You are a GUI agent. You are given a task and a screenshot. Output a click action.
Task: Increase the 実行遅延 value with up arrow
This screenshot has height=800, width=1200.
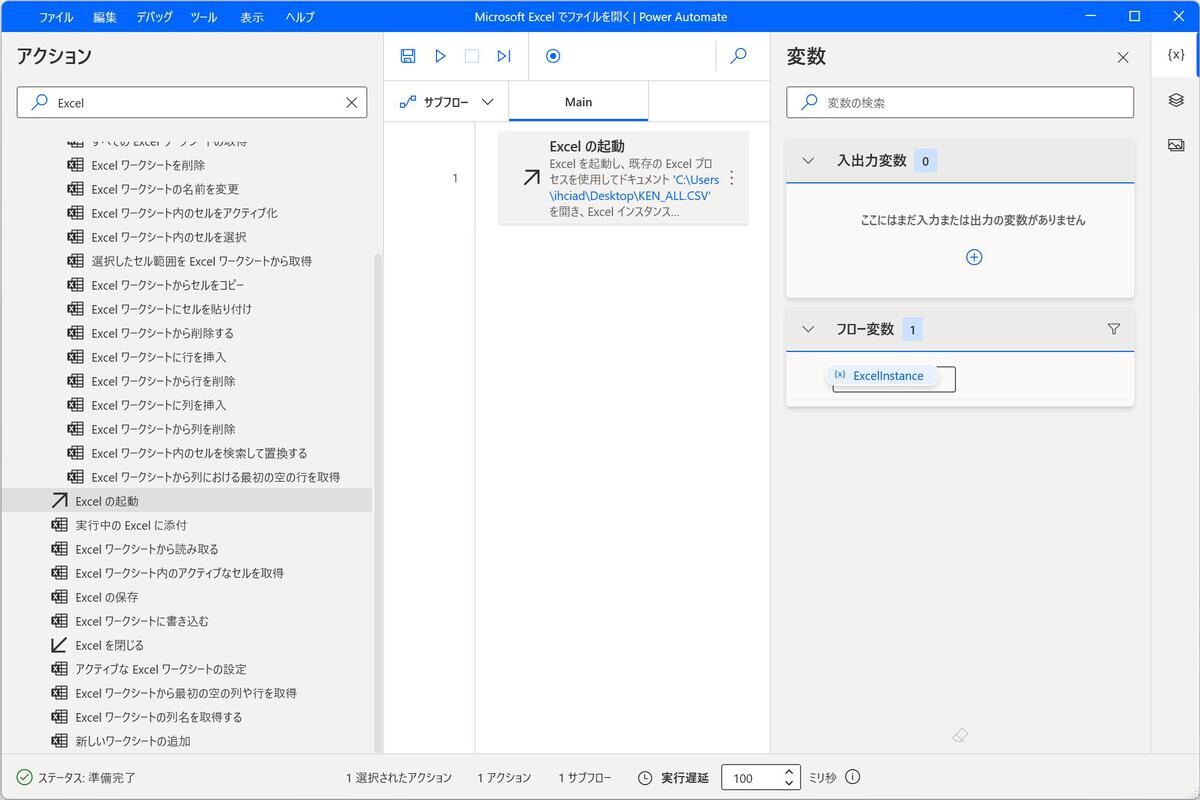(789, 771)
